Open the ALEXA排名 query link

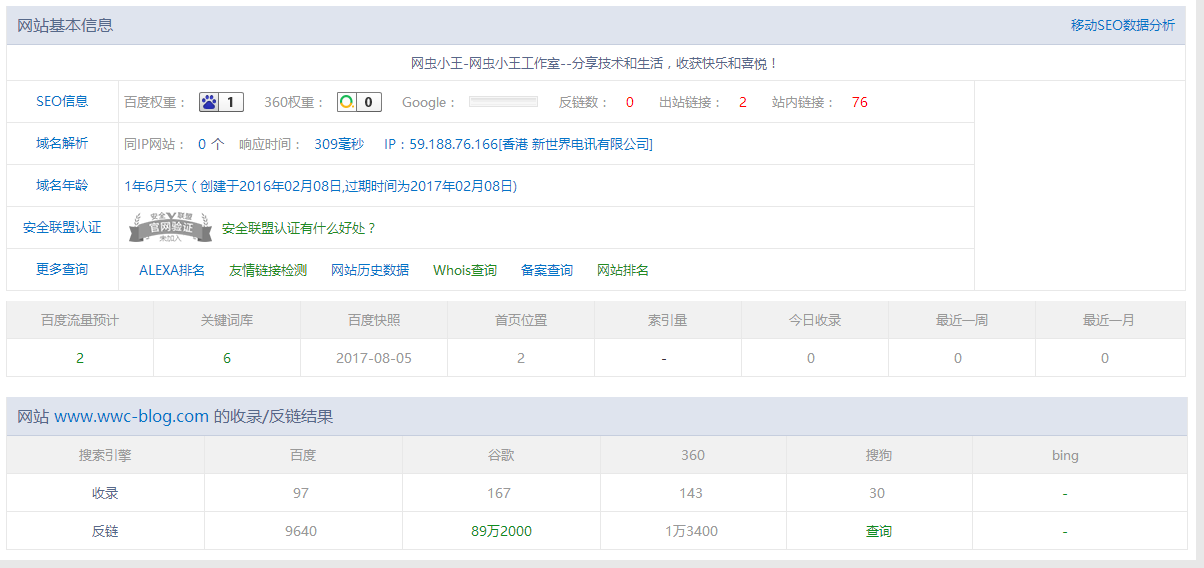172,270
